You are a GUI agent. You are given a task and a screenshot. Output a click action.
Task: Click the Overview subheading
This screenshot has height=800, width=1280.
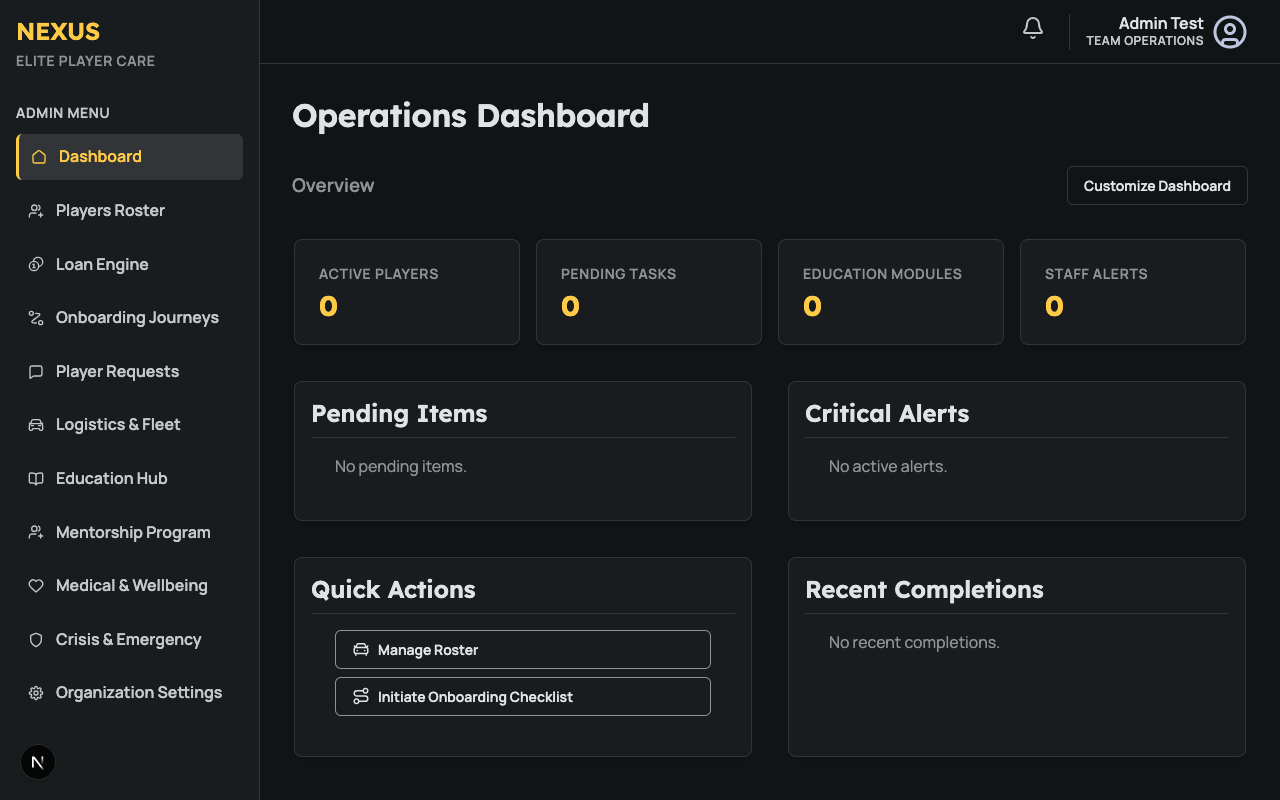(x=333, y=186)
